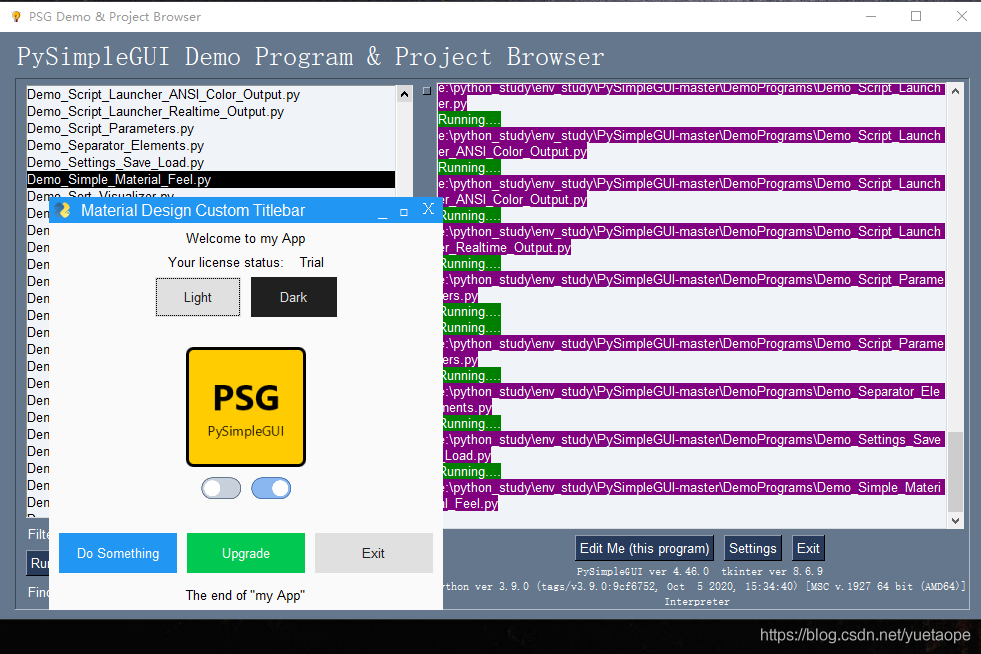Click the lightbulb icon in PSG Demo titlebar
Viewport: 981px width, 654px height.
coord(16,17)
